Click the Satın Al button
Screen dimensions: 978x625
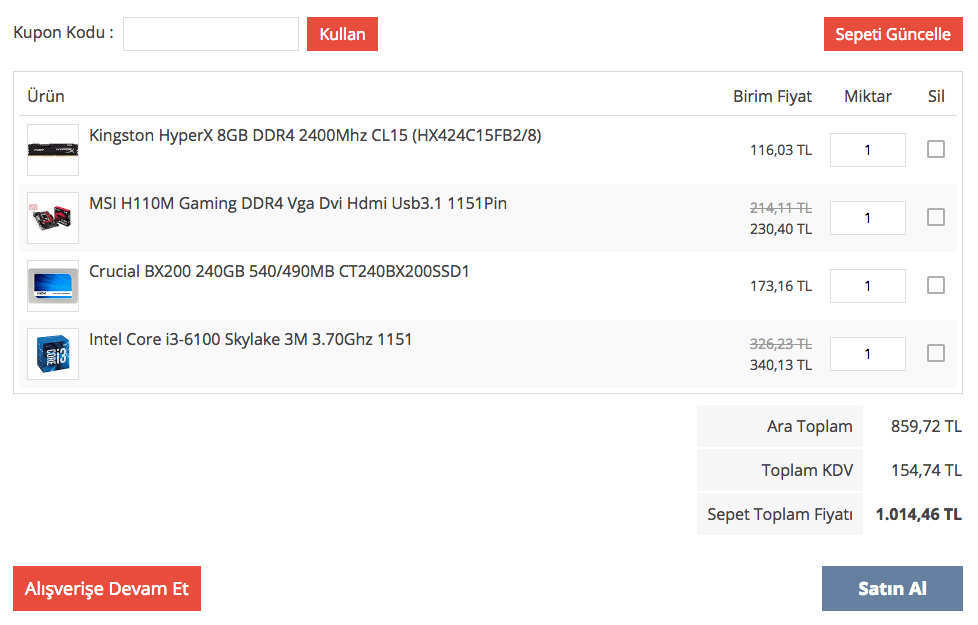point(892,588)
